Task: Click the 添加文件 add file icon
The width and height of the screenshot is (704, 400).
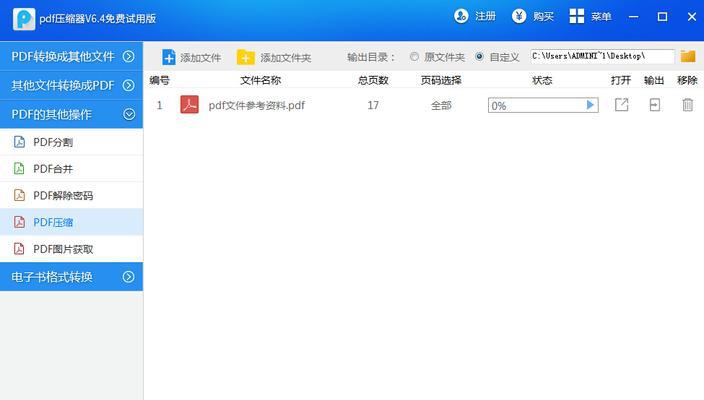Action: point(169,57)
